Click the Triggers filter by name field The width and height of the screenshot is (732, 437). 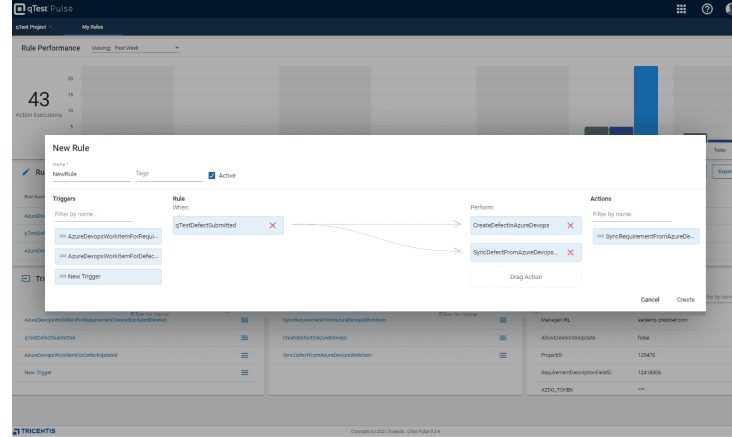coord(93,214)
